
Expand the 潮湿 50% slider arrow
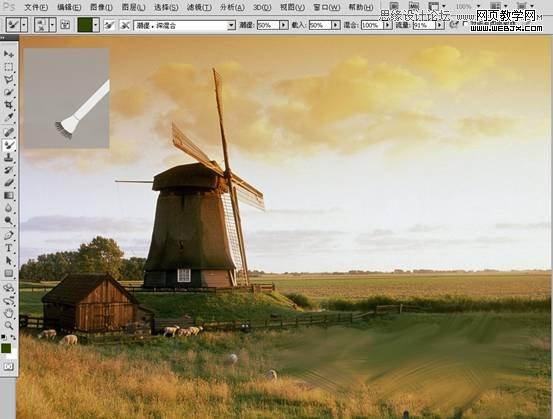pyautogui.click(x=284, y=25)
